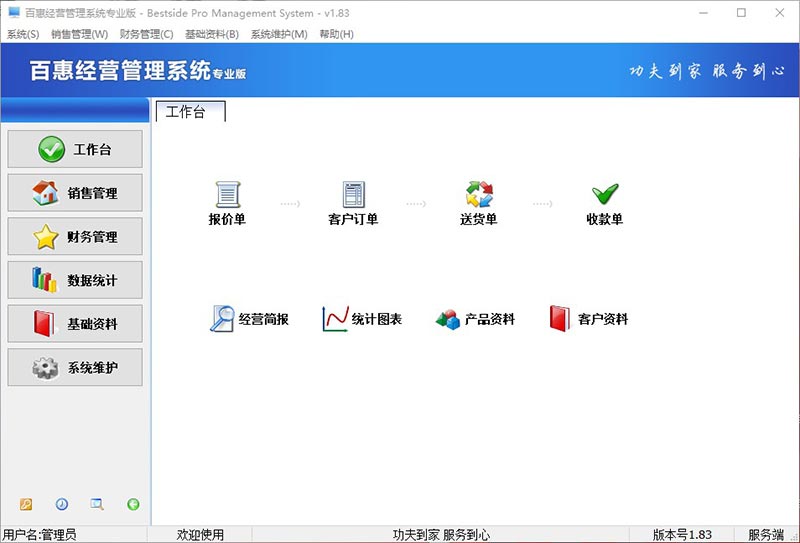The image size is (800, 543).
Task: Open 经营简报 magnifier report icon
Action: point(222,318)
